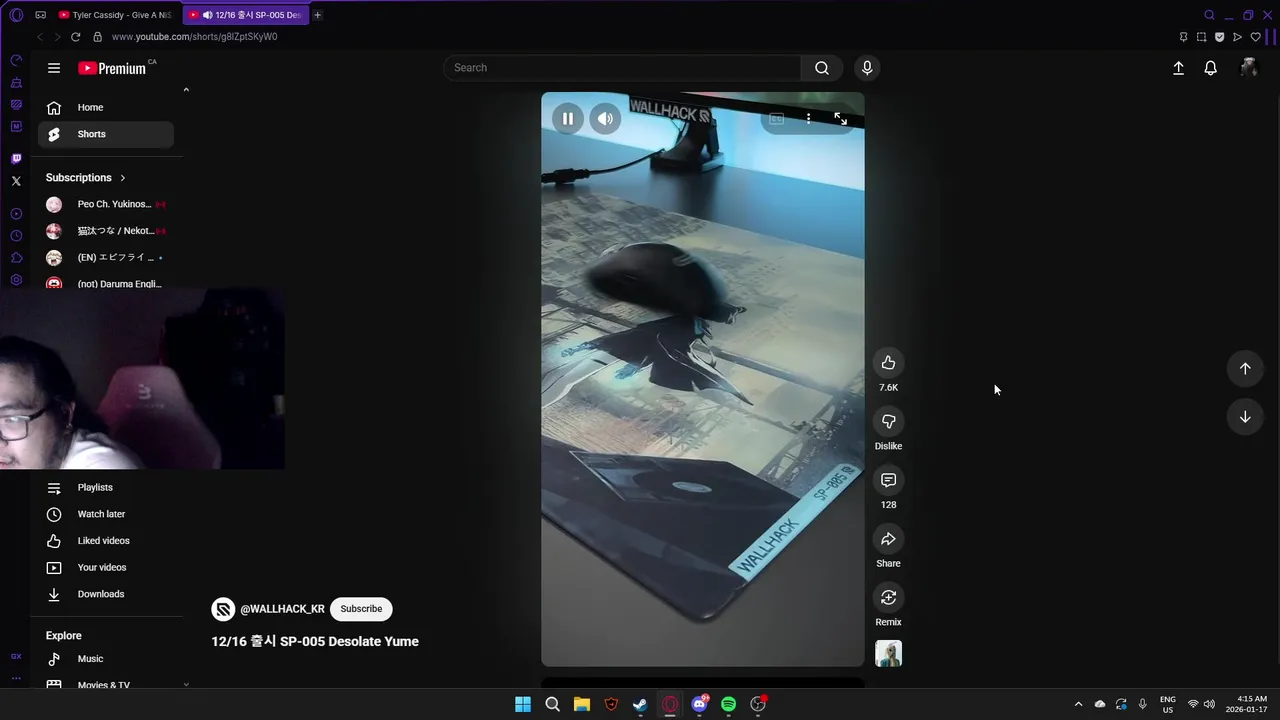Image resolution: width=1280 pixels, height=720 pixels.
Task: Open a new browser tab
Action: click(318, 15)
